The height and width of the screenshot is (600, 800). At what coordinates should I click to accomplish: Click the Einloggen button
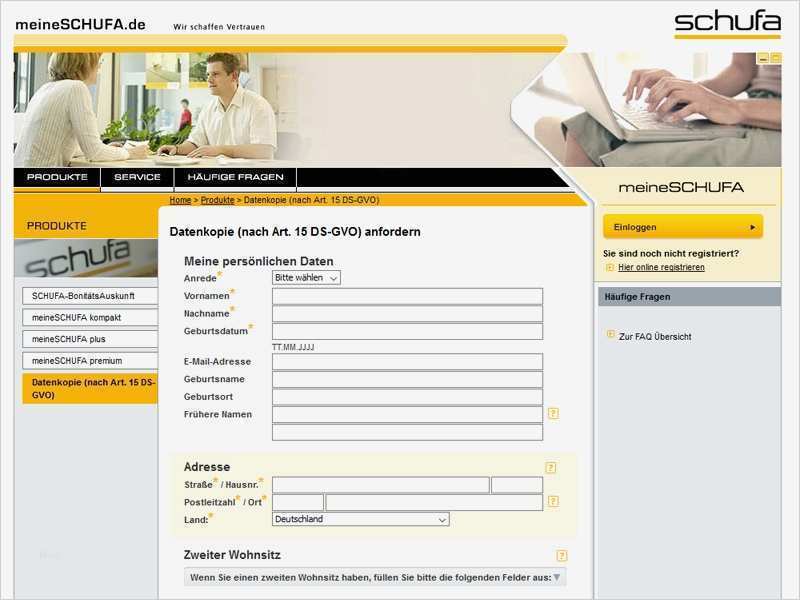(683, 227)
